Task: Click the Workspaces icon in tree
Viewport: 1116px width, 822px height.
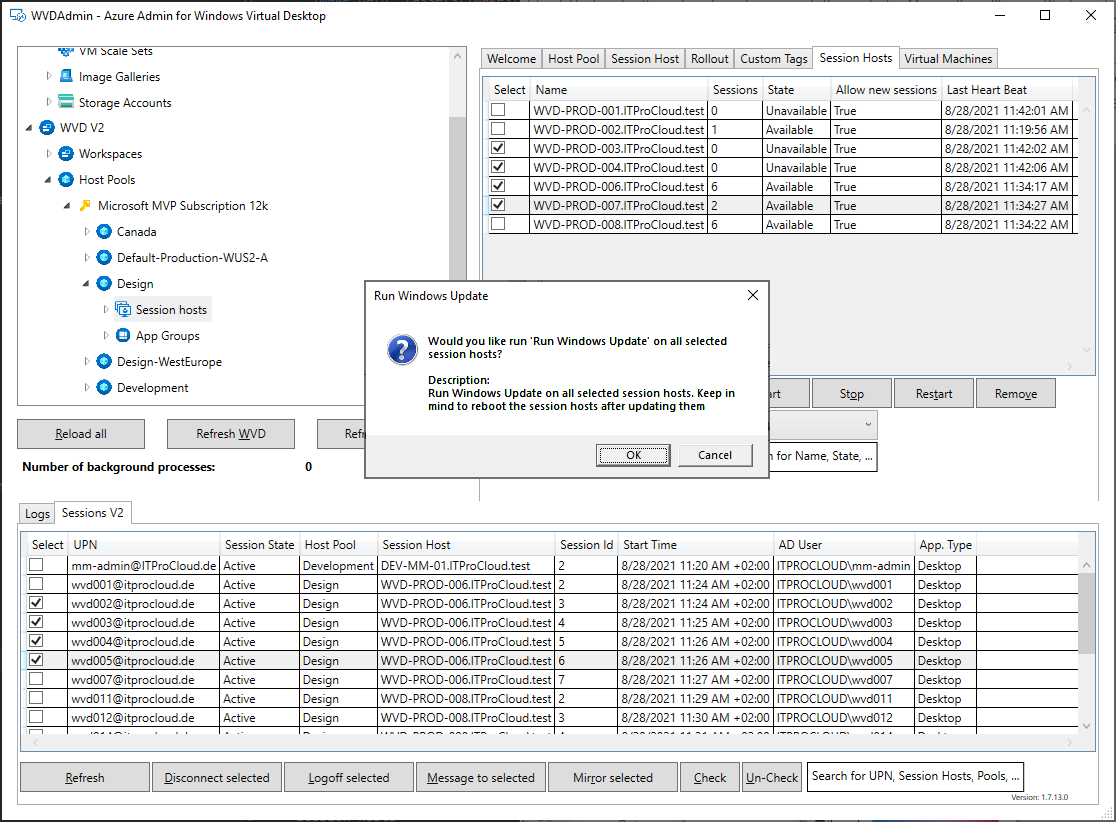Action: [x=66, y=154]
